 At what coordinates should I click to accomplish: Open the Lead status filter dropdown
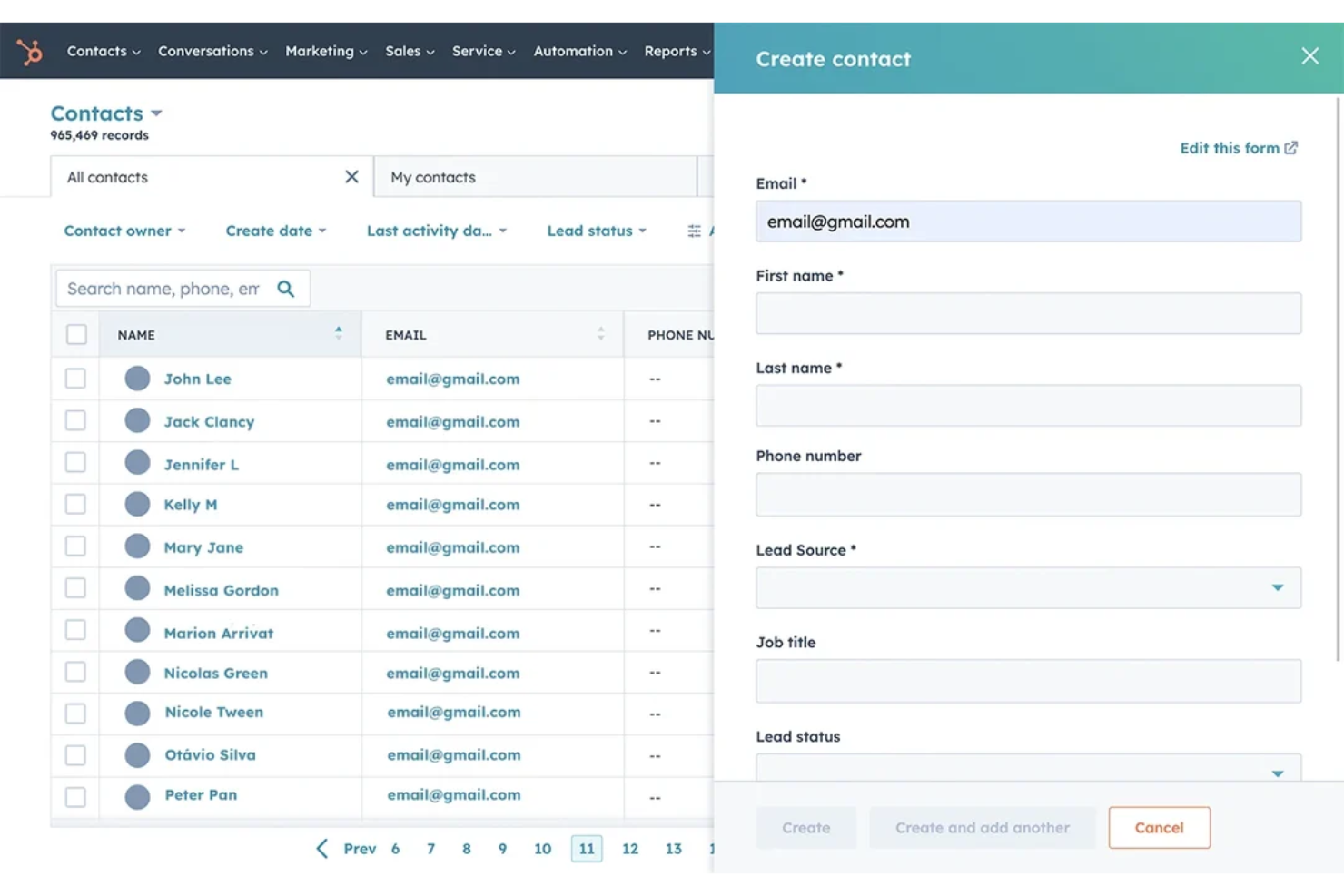[597, 231]
